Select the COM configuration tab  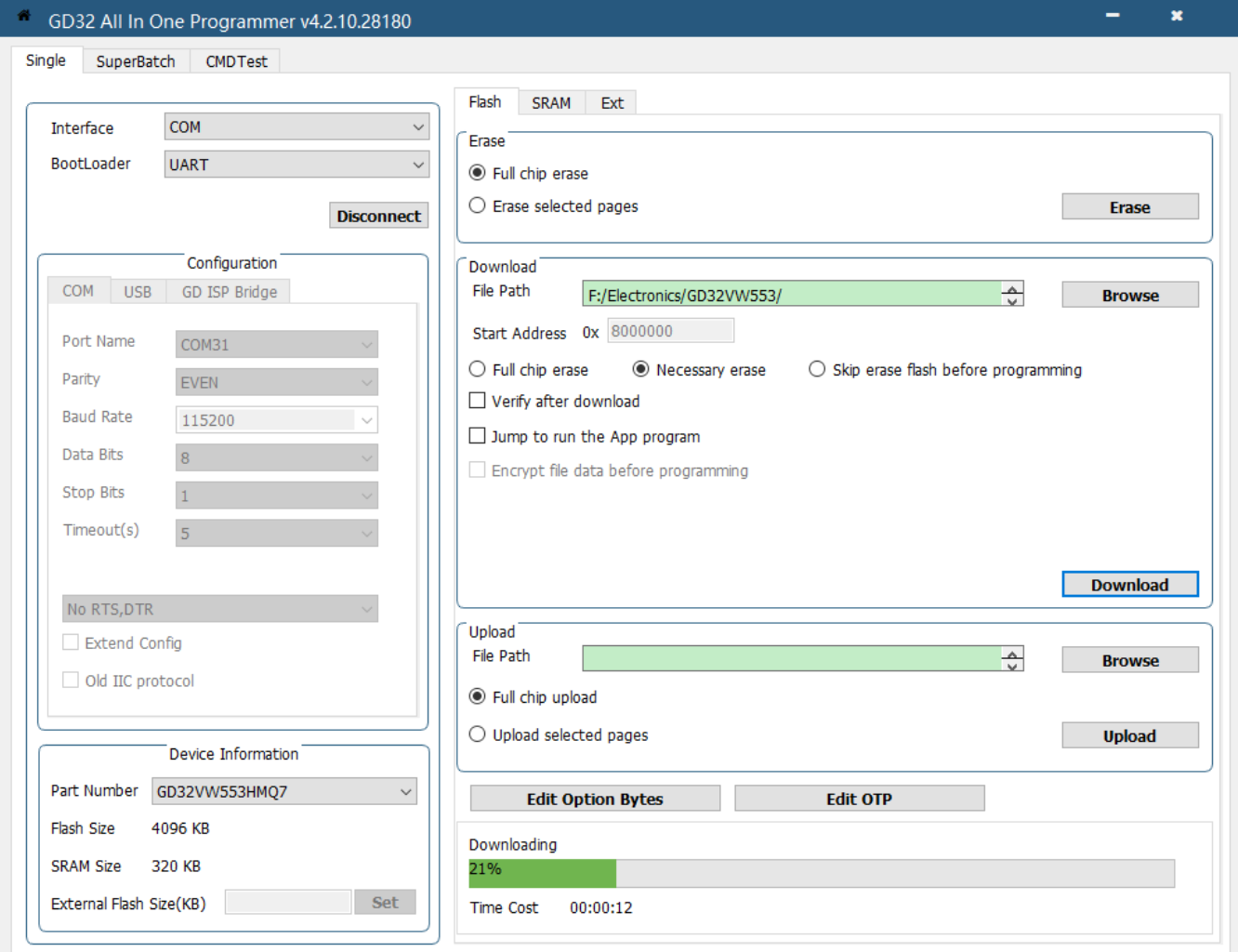tap(78, 291)
